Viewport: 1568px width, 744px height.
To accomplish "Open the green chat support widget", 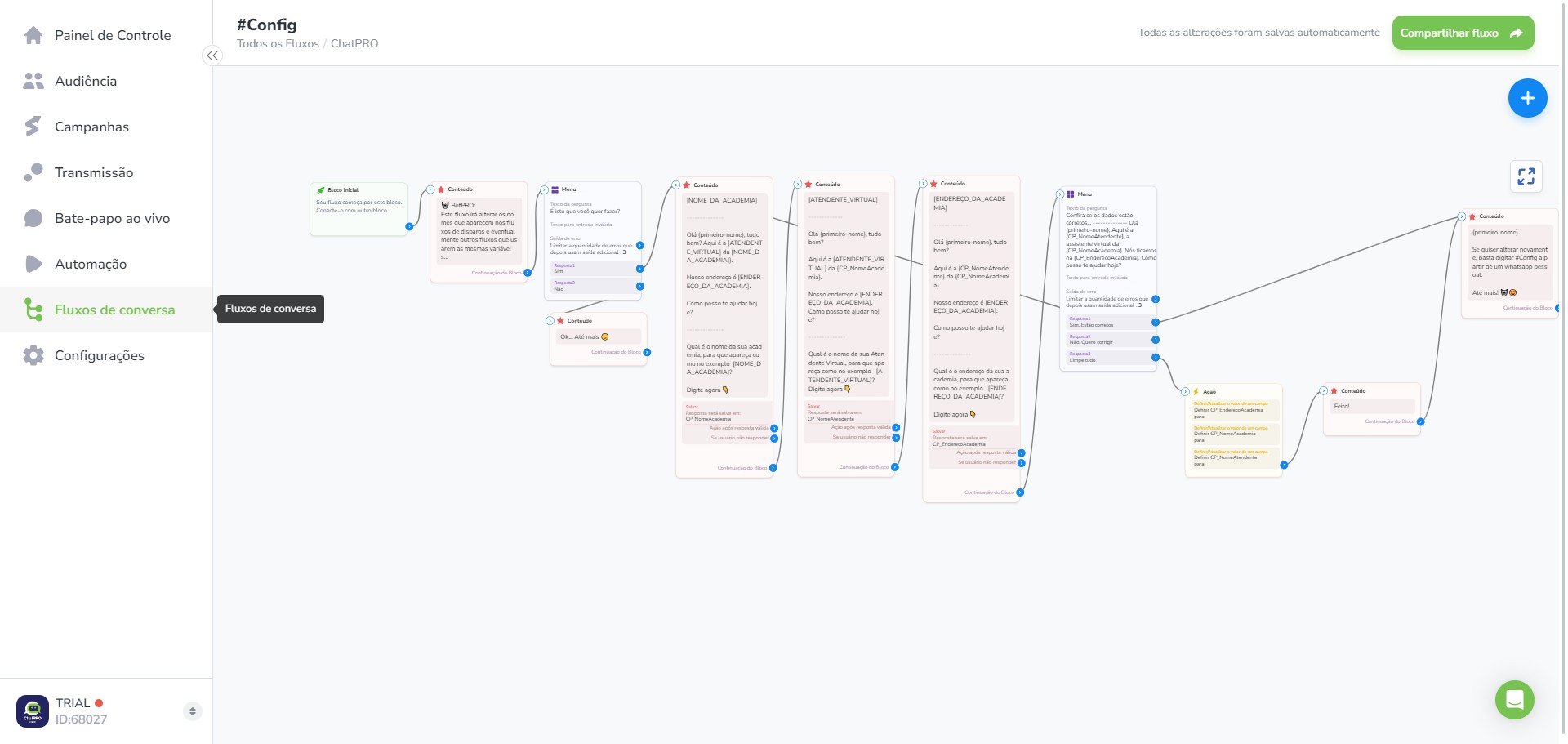I will [1514, 700].
